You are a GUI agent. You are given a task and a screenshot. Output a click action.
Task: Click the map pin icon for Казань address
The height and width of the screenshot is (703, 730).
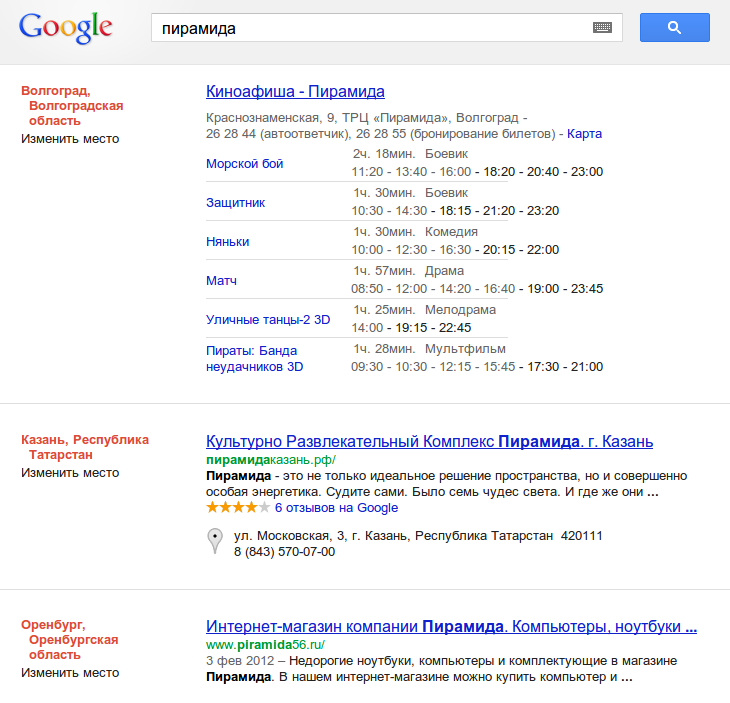coord(215,541)
